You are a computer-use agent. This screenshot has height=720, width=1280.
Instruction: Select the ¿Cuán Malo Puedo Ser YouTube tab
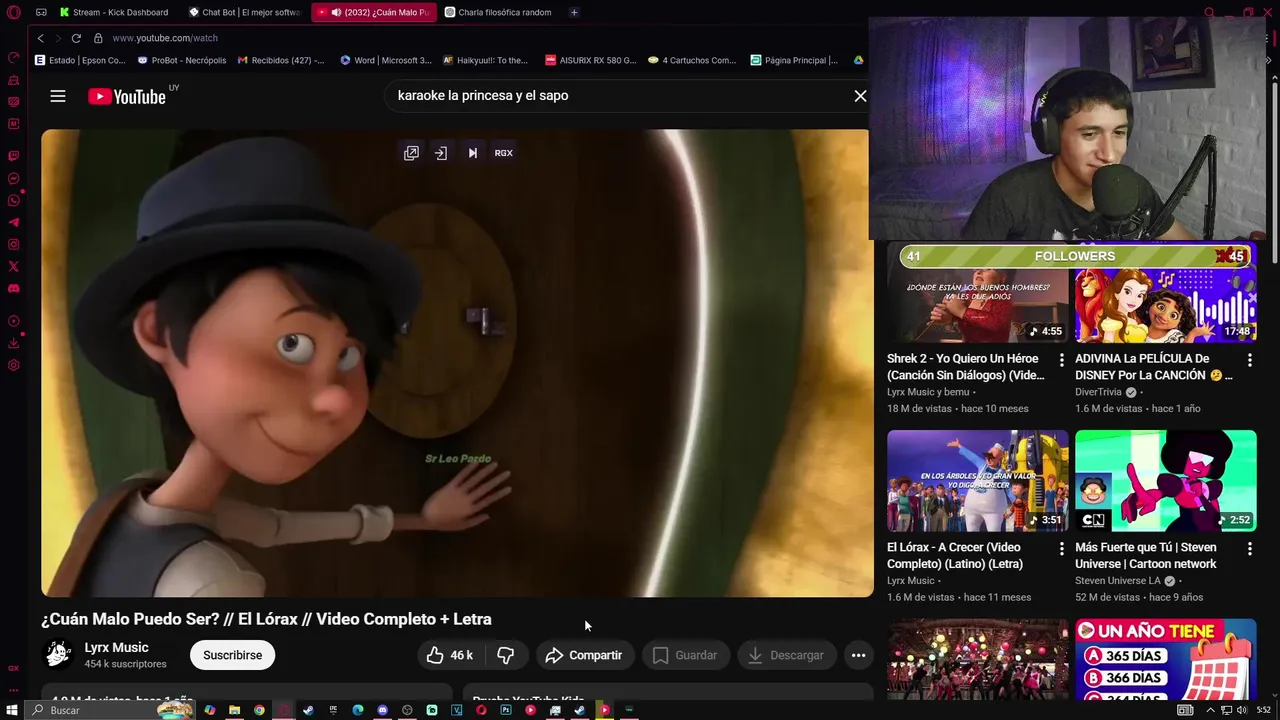click(x=375, y=12)
